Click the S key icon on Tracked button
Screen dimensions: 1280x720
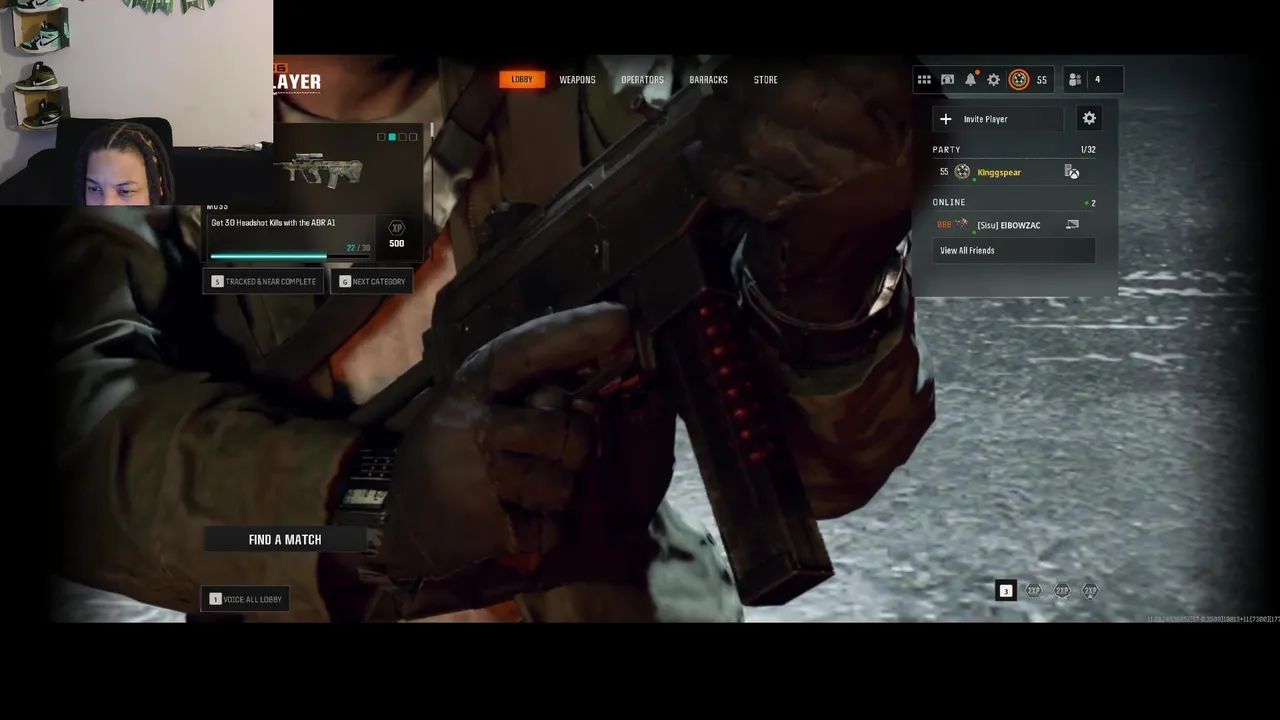coord(217,282)
